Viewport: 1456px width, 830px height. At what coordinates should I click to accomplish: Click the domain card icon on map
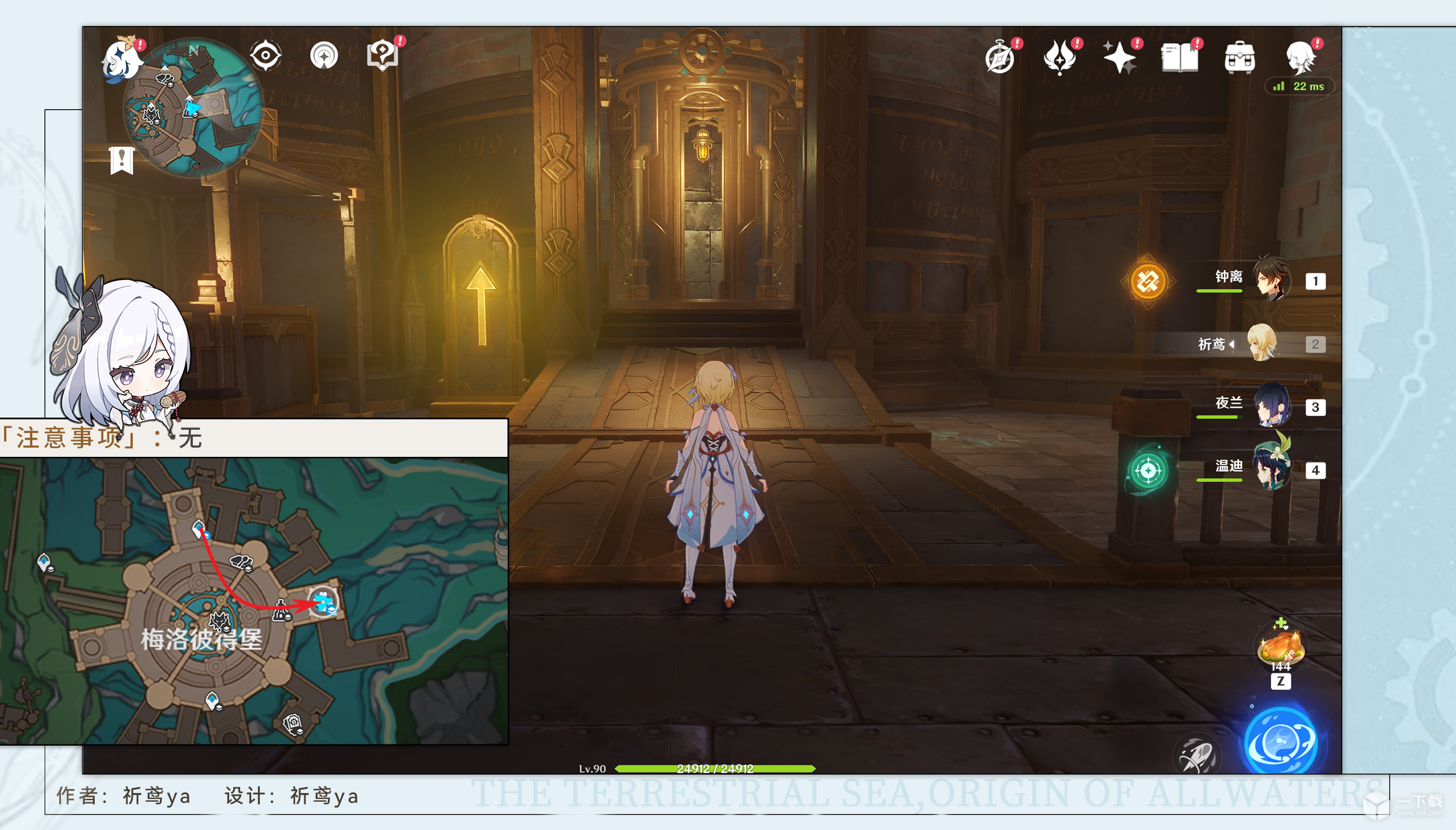(x=293, y=724)
